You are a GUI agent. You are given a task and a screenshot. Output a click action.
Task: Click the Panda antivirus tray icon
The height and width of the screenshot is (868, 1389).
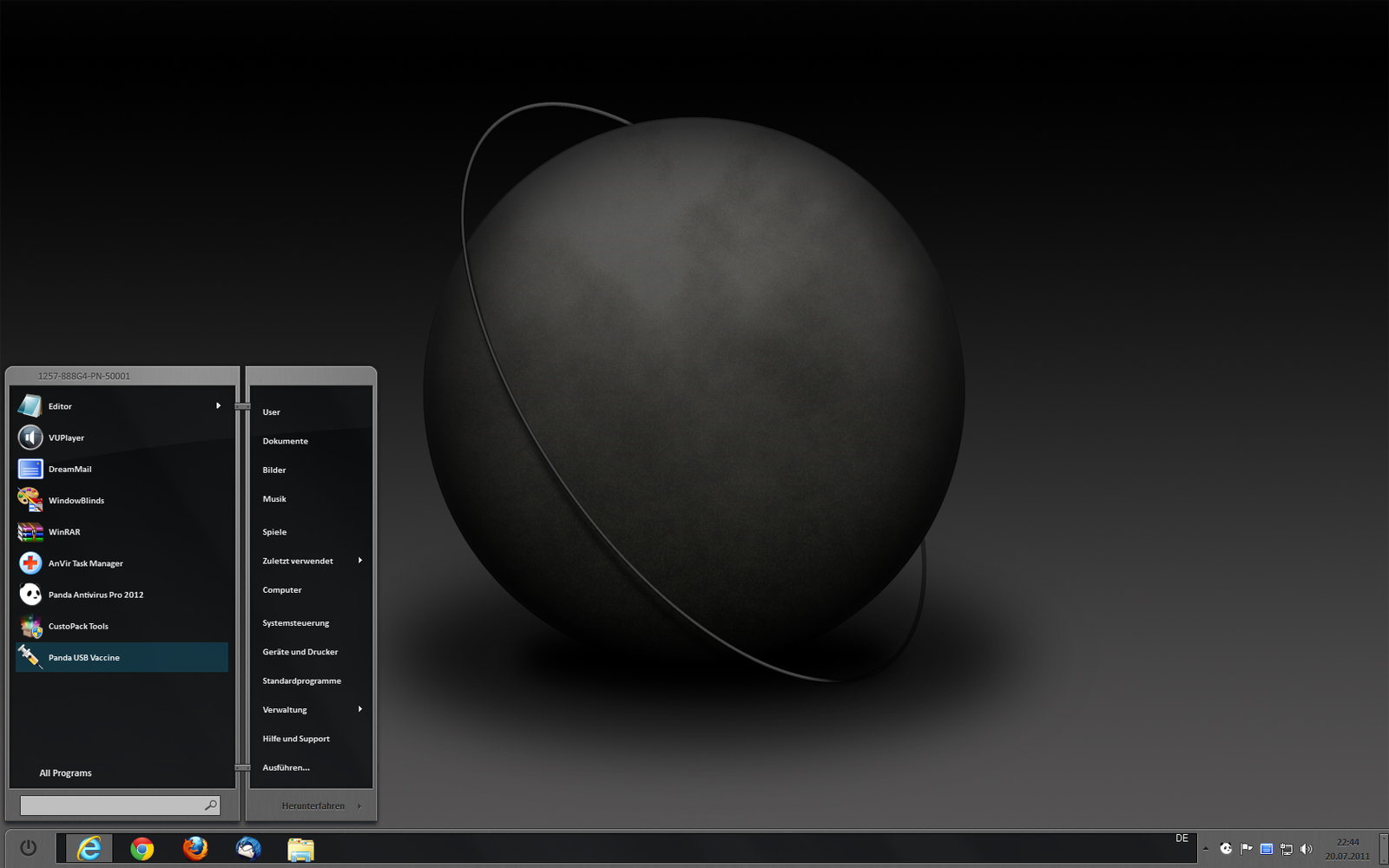pyautogui.click(x=1226, y=849)
